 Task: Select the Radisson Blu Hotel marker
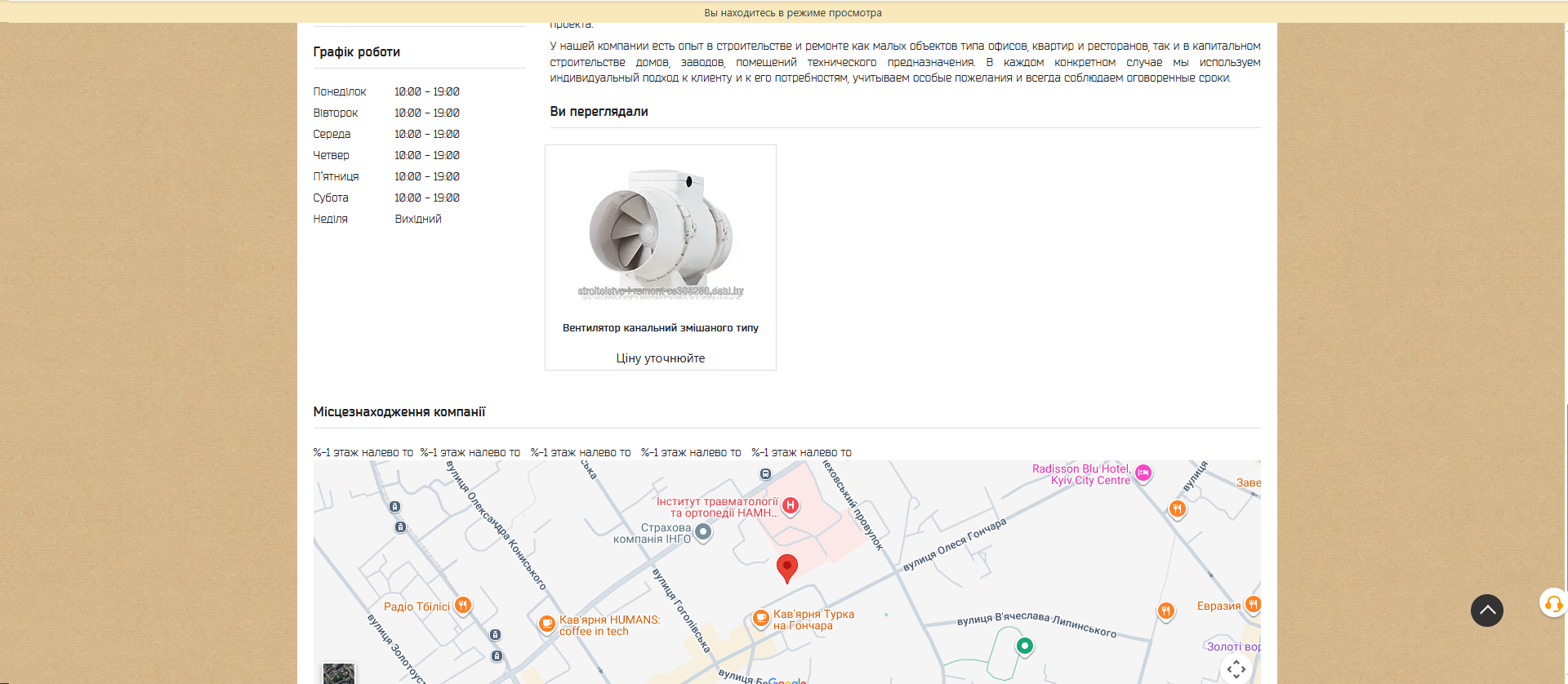pos(1143,473)
